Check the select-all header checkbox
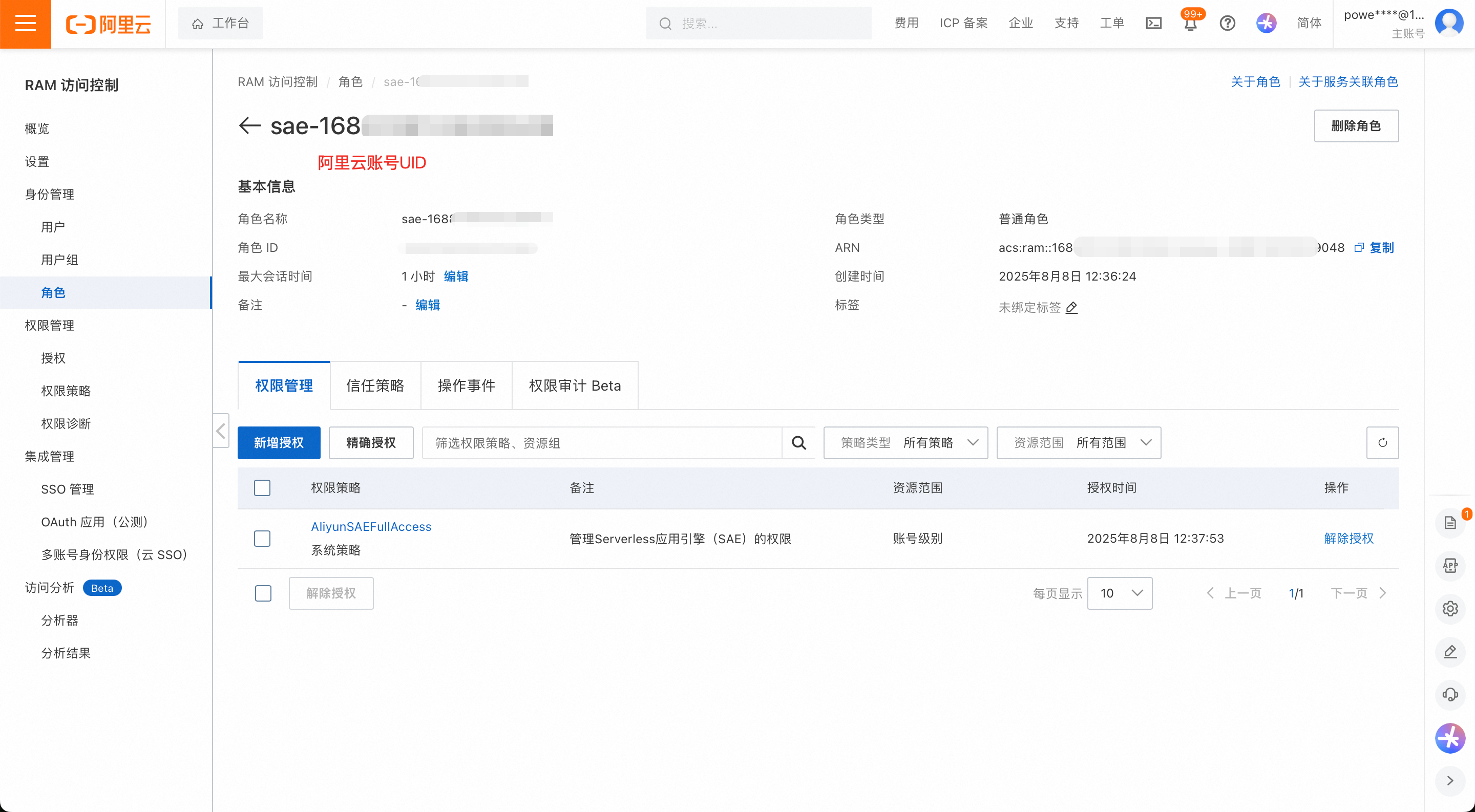1475x812 pixels. click(x=262, y=487)
